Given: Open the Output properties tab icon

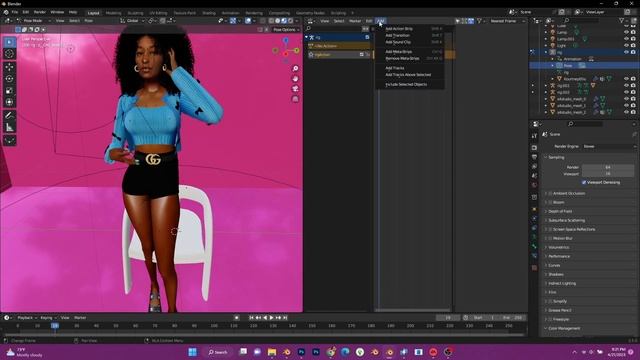Looking at the screenshot, I should pos(534,157).
